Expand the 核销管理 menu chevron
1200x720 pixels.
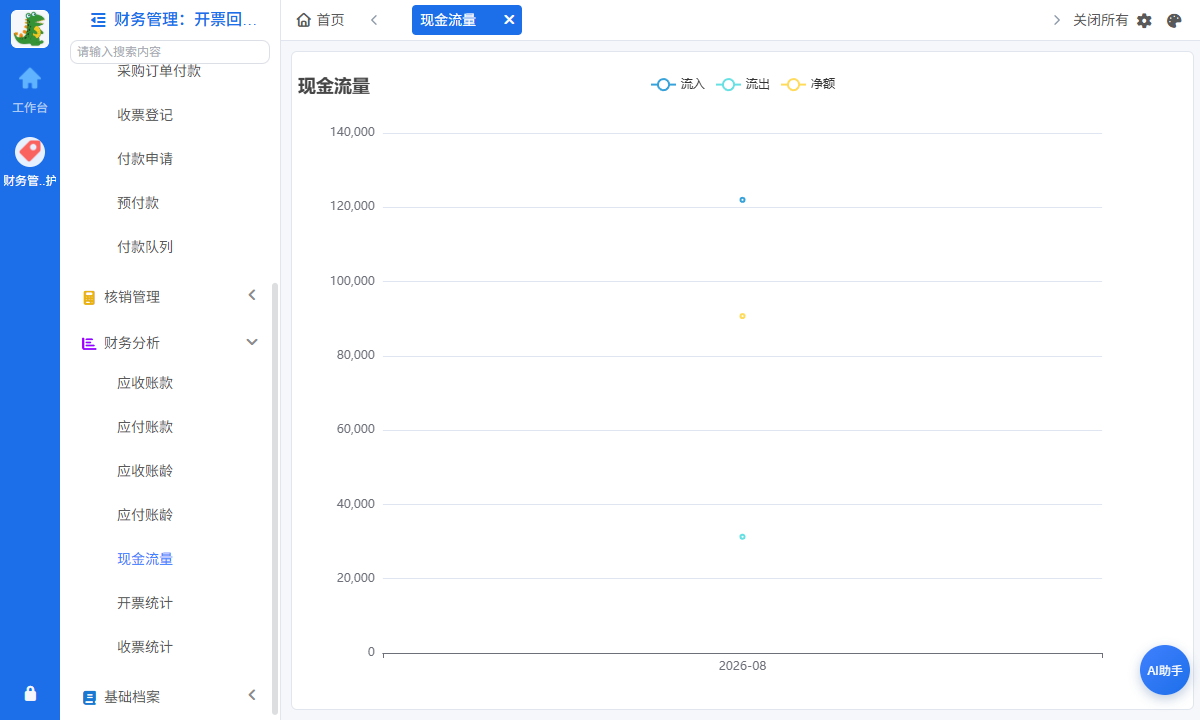click(x=252, y=295)
